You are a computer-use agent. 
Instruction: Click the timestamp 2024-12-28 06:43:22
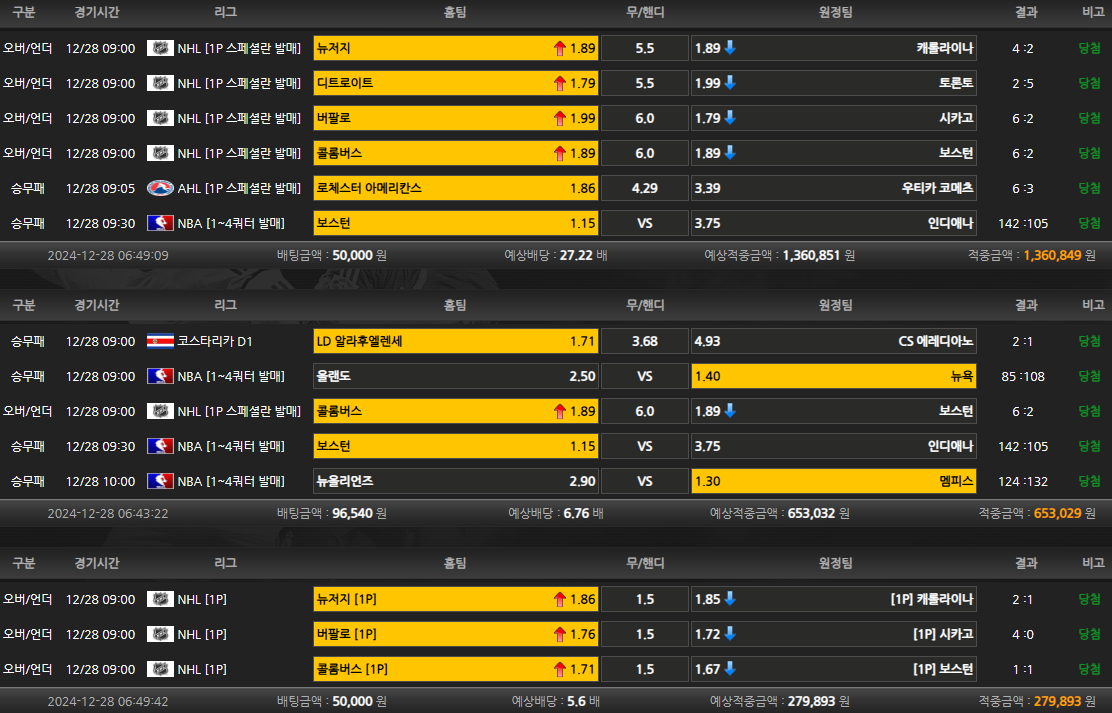[x=108, y=513]
